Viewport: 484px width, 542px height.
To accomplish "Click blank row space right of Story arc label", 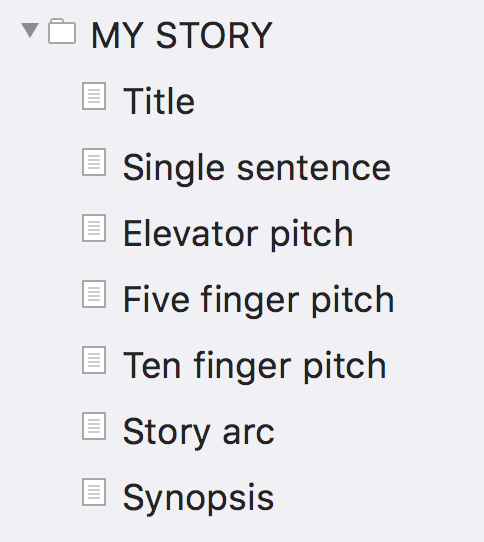I will [380, 432].
